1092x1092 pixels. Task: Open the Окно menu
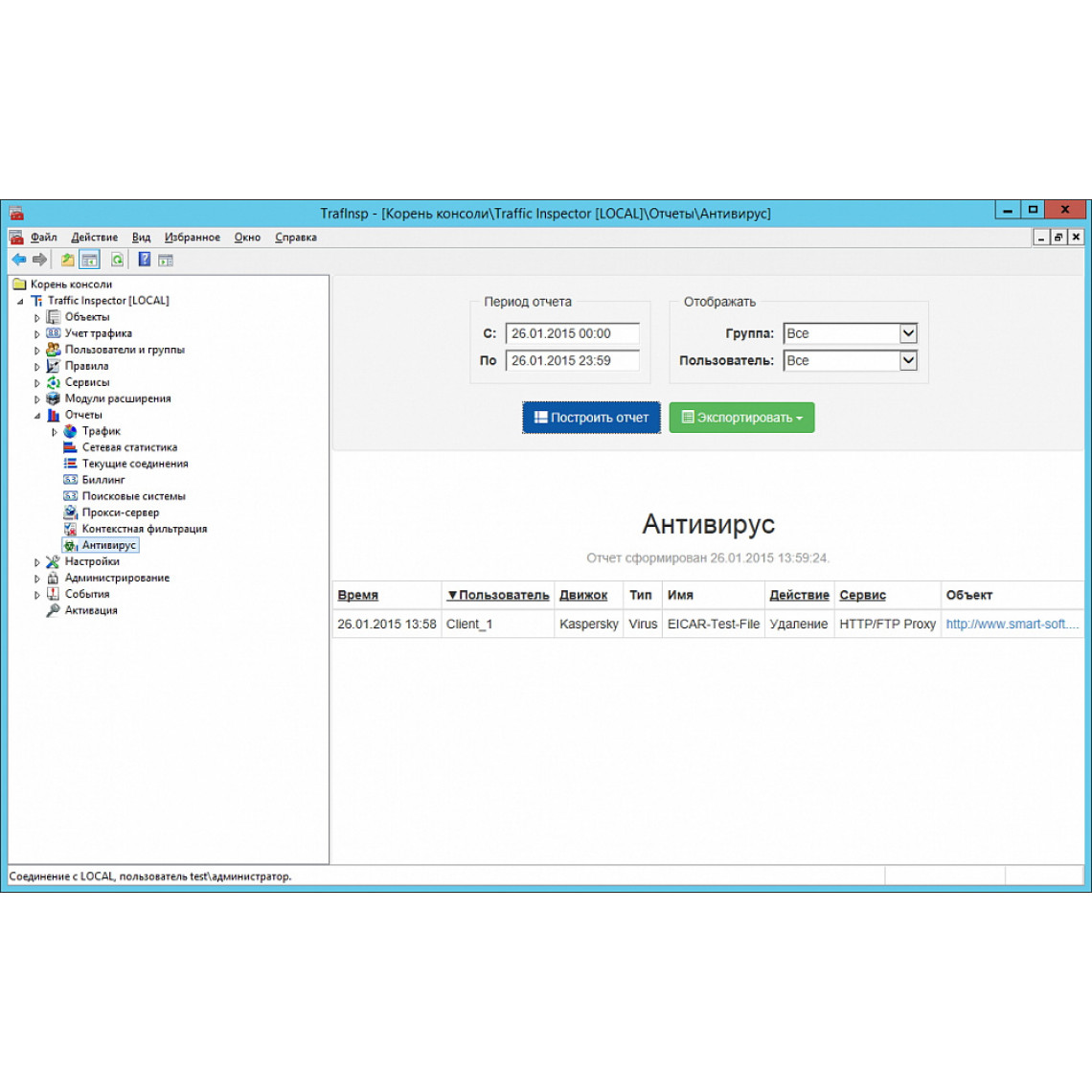tap(247, 238)
